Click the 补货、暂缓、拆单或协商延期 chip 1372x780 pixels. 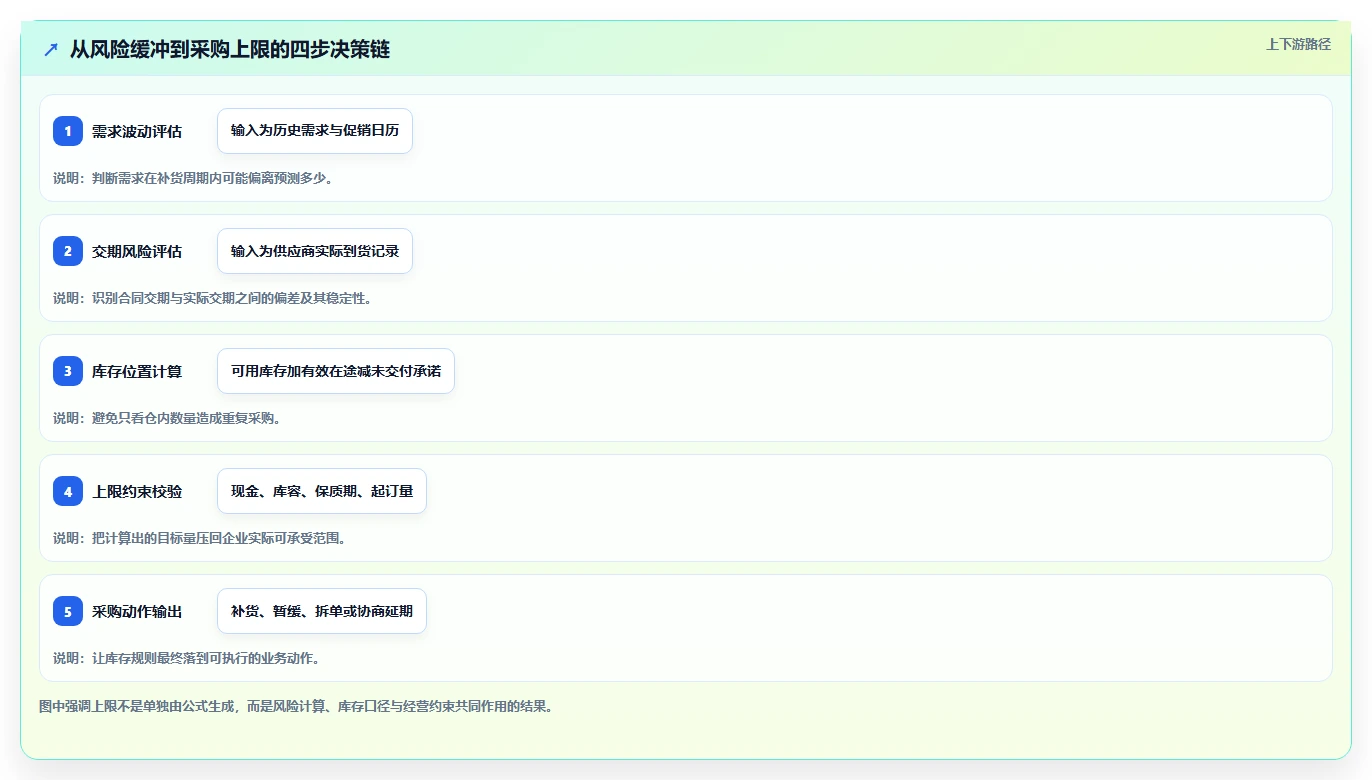(322, 611)
